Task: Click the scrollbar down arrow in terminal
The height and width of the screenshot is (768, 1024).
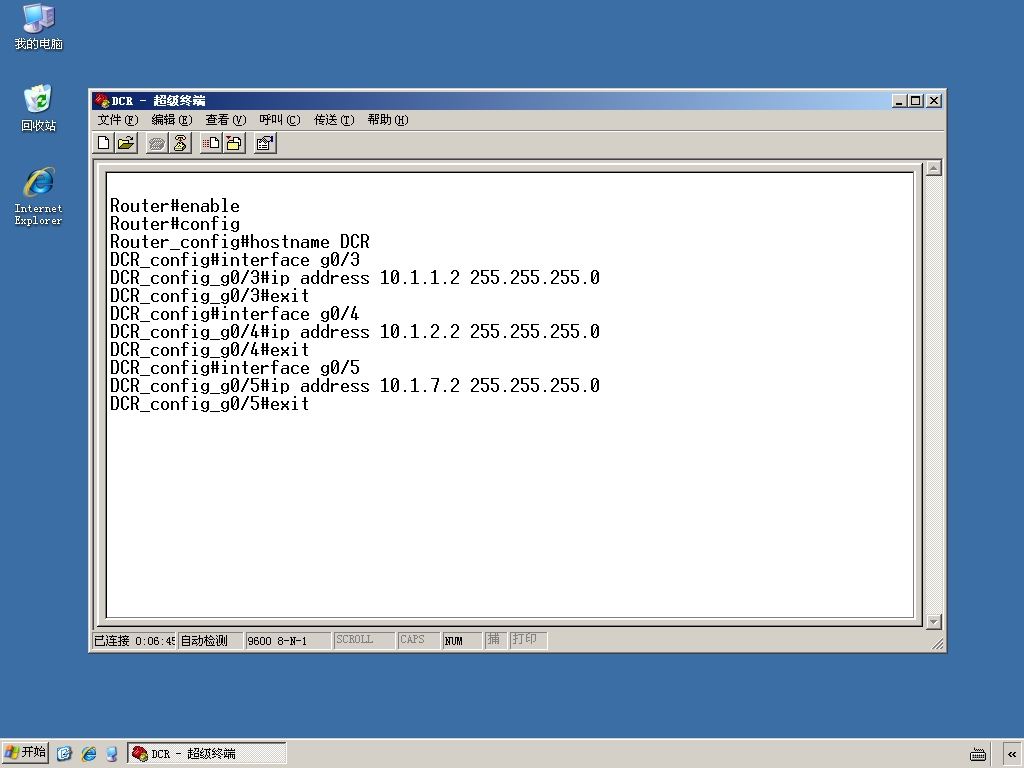Action: [934, 622]
